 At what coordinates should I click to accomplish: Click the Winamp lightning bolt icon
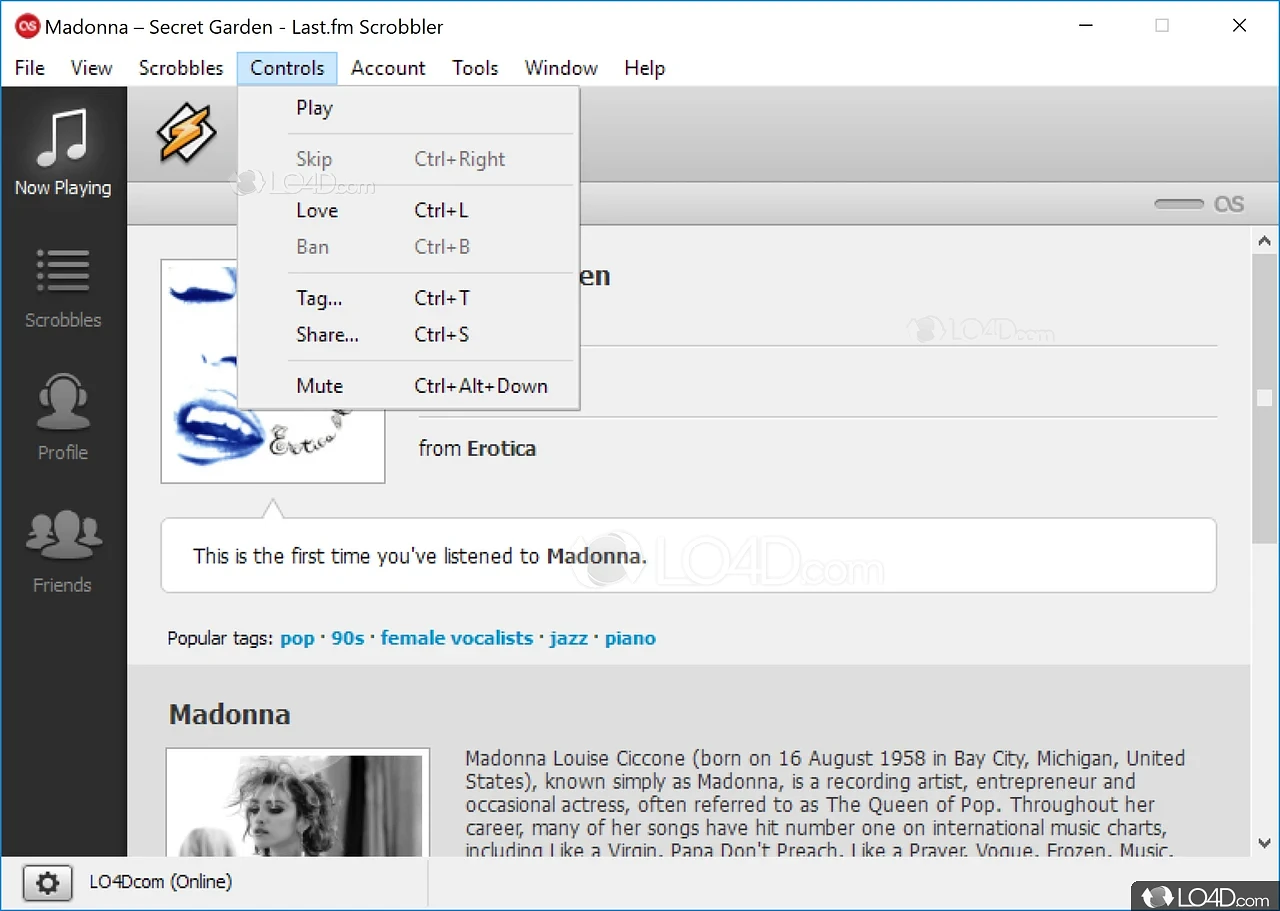click(187, 134)
